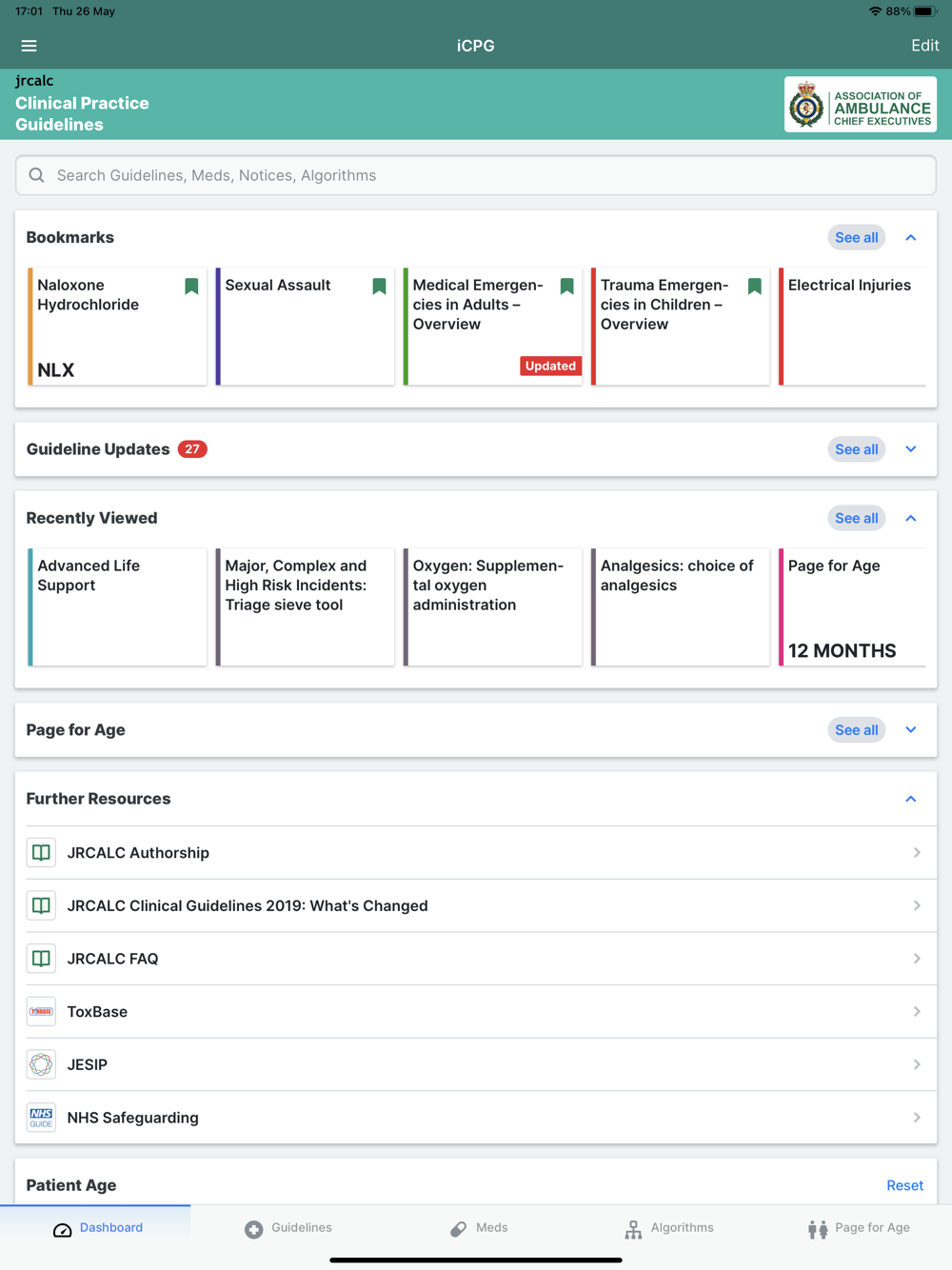This screenshot has height=1270, width=952.
Task: Open the JESIP resource icon
Action: click(41, 1064)
